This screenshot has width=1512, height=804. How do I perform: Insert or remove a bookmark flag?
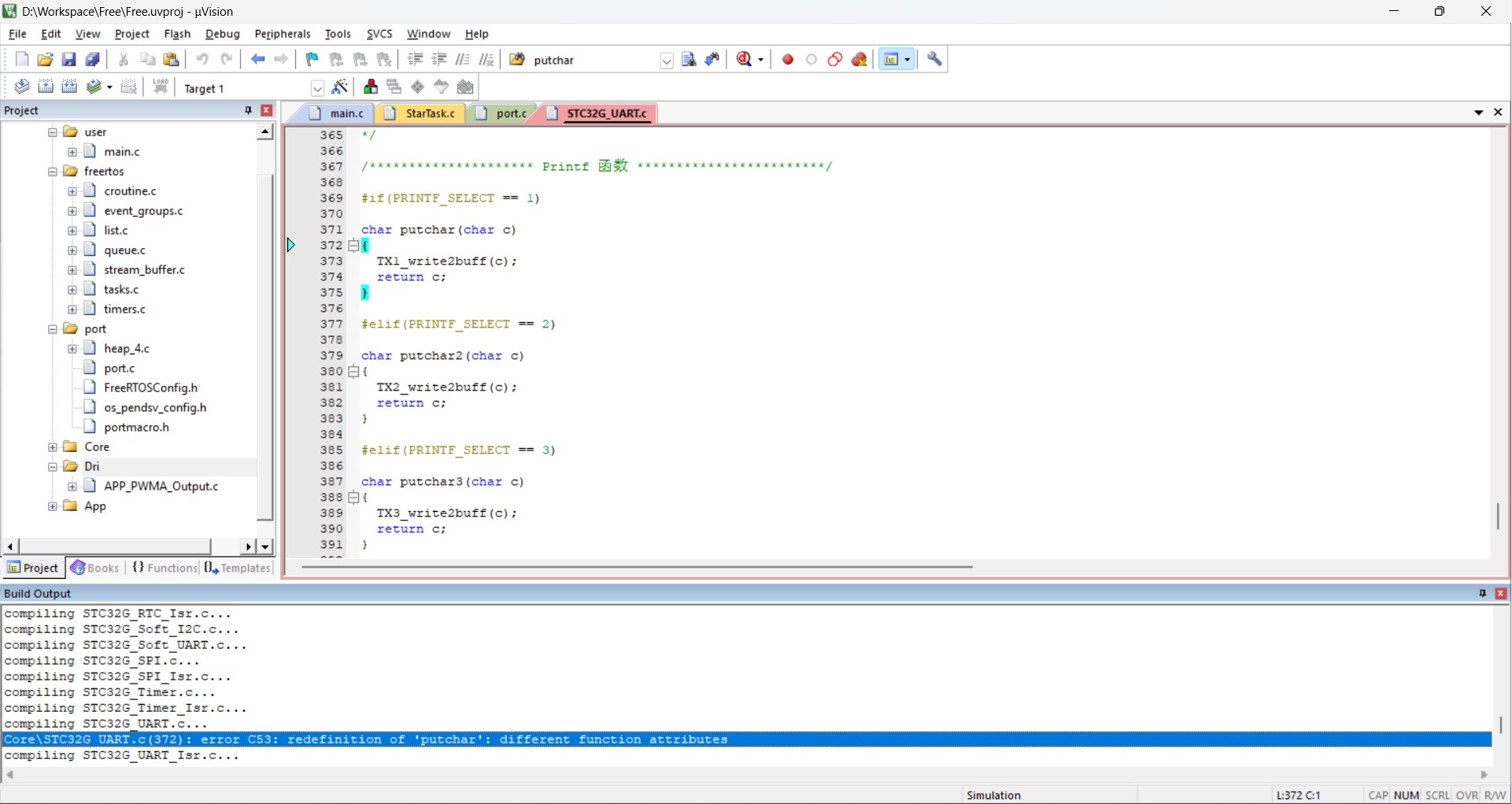coord(312,60)
